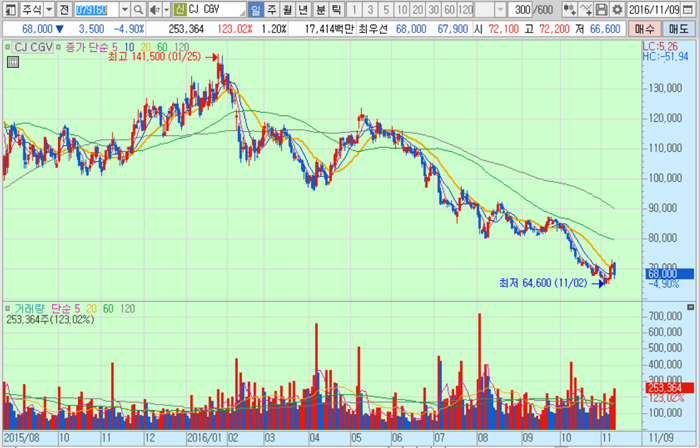Select the tick (틱) chart tab
Image resolution: width=700 pixels, height=448 pixels.
tap(339, 9)
